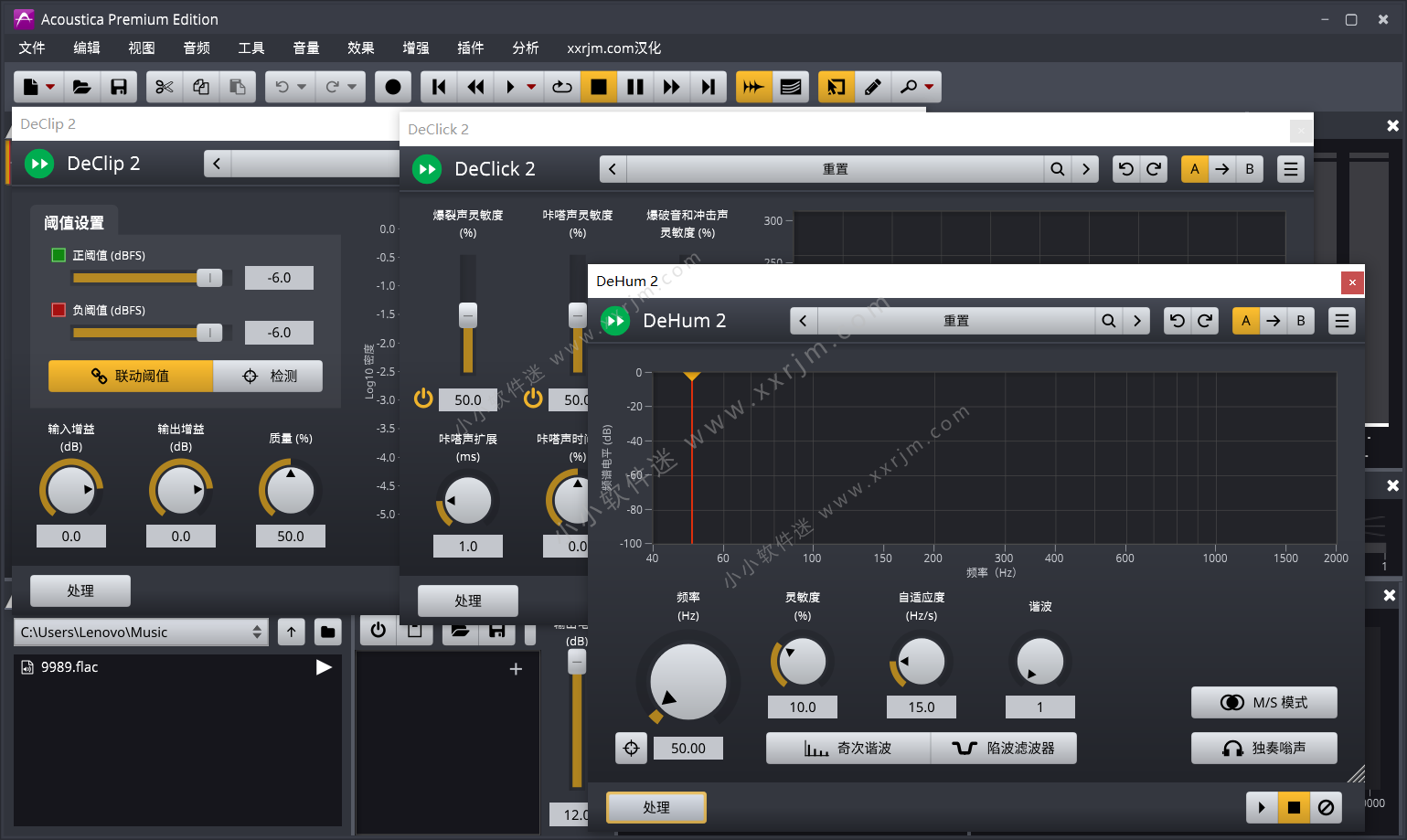Open the new file dropdown arrow
The image size is (1407, 840).
tap(50, 87)
